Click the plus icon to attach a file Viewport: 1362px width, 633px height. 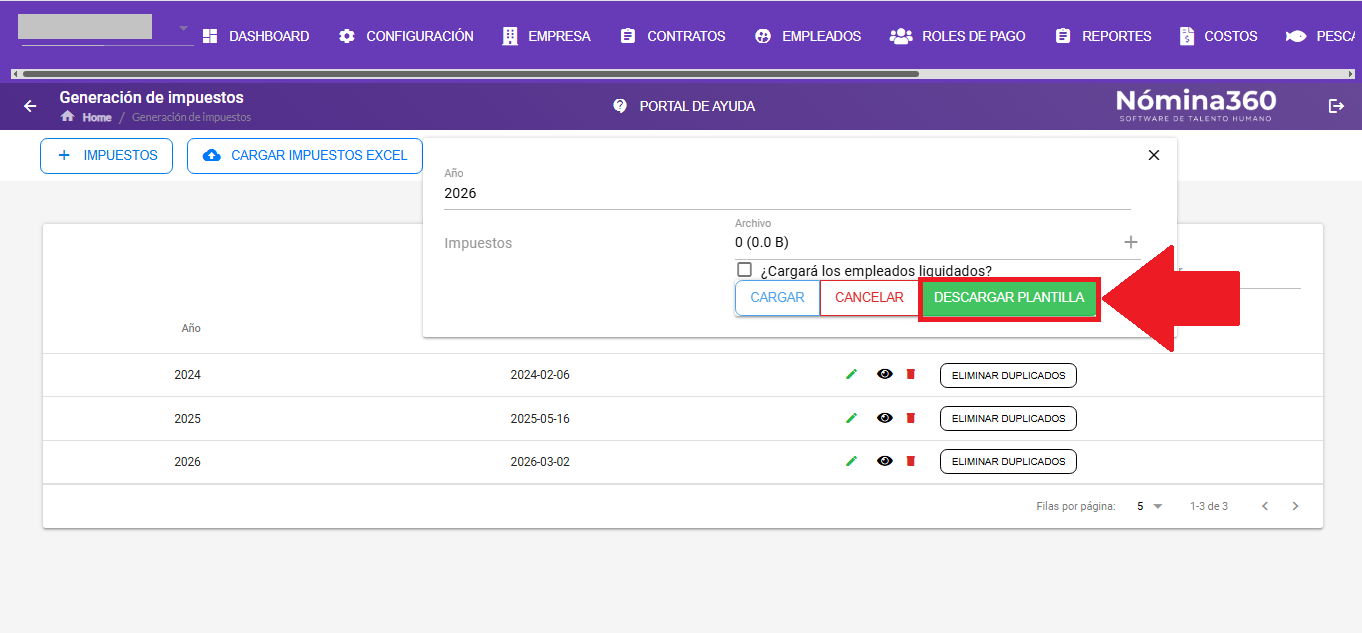pos(1131,242)
